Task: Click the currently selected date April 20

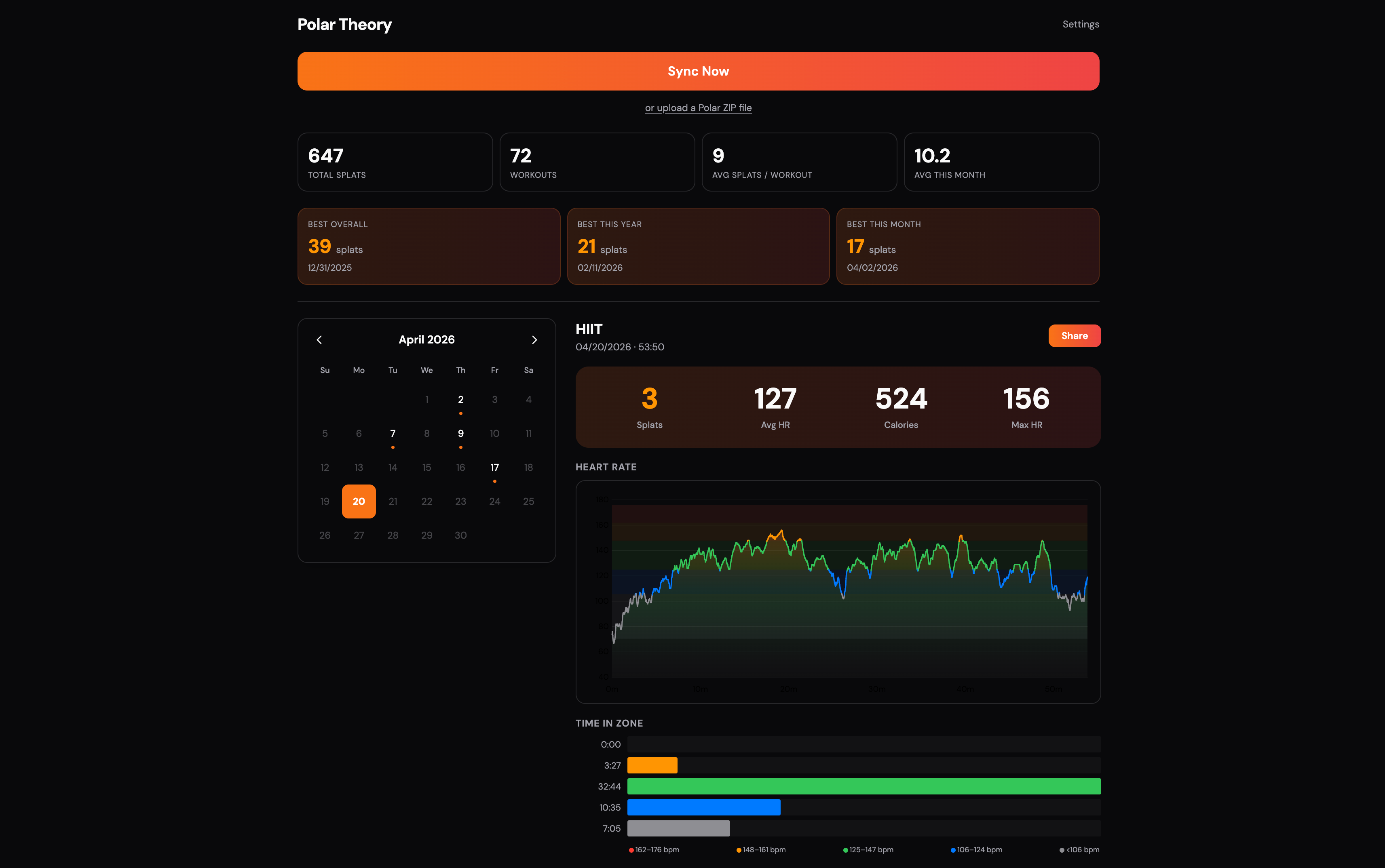Action: click(x=358, y=501)
